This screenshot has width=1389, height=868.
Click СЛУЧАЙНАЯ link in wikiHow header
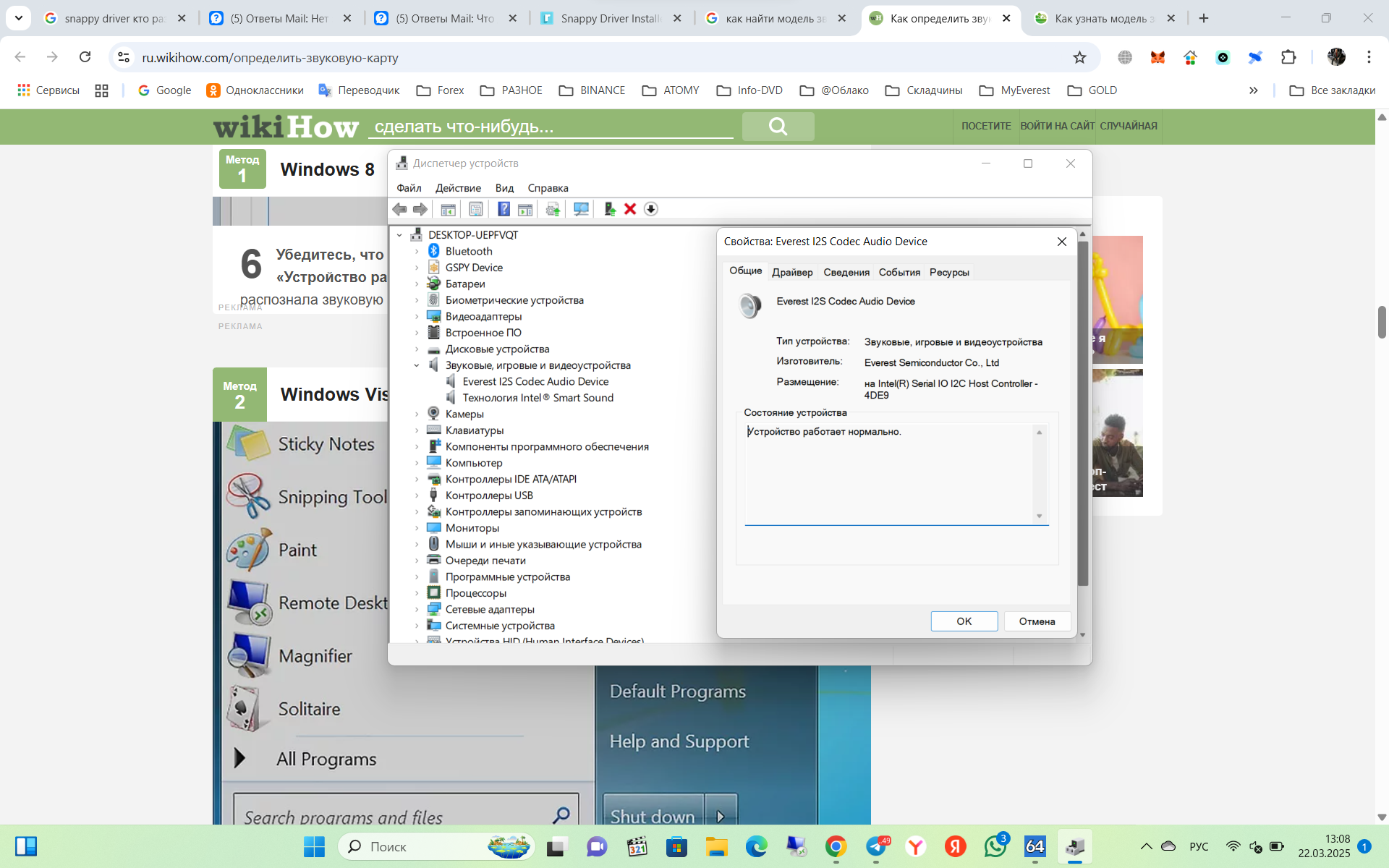point(1129,126)
